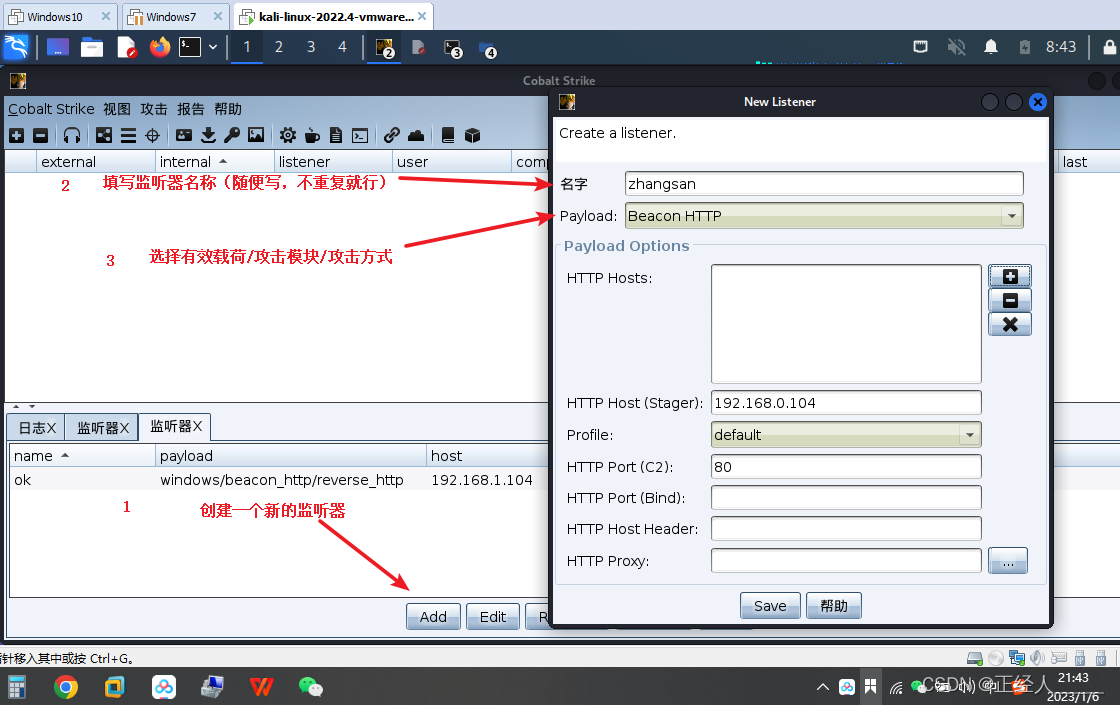
Task: Expand the Kali terminal launcher dropdown arrow
Action: click(213, 47)
